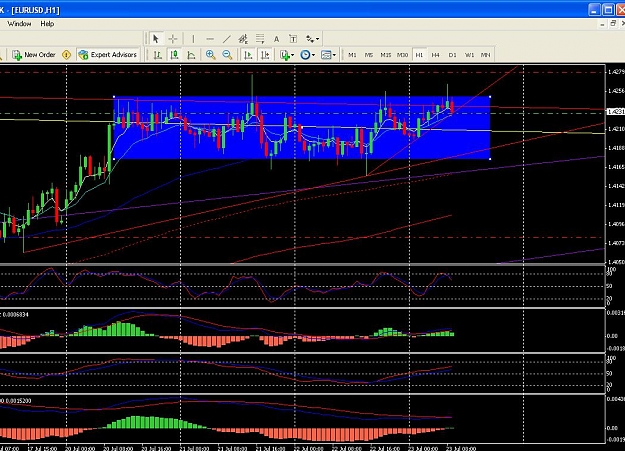The image size is (625, 451).
Task: Switch timeframe to H4
Action: click(435, 55)
